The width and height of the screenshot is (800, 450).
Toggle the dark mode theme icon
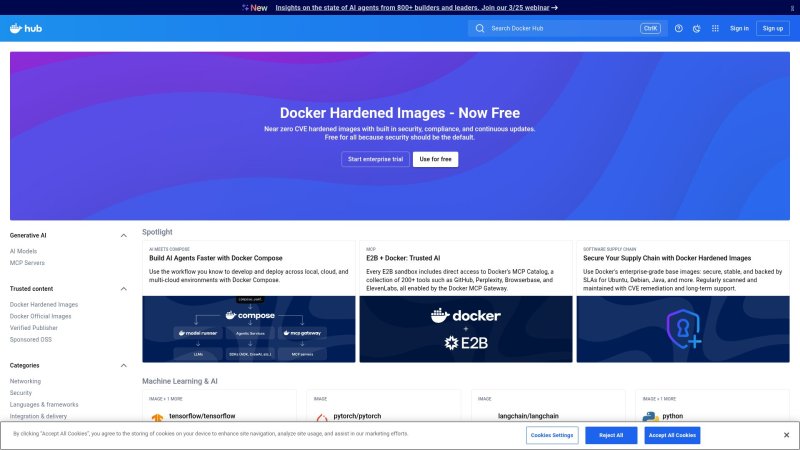(696, 29)
